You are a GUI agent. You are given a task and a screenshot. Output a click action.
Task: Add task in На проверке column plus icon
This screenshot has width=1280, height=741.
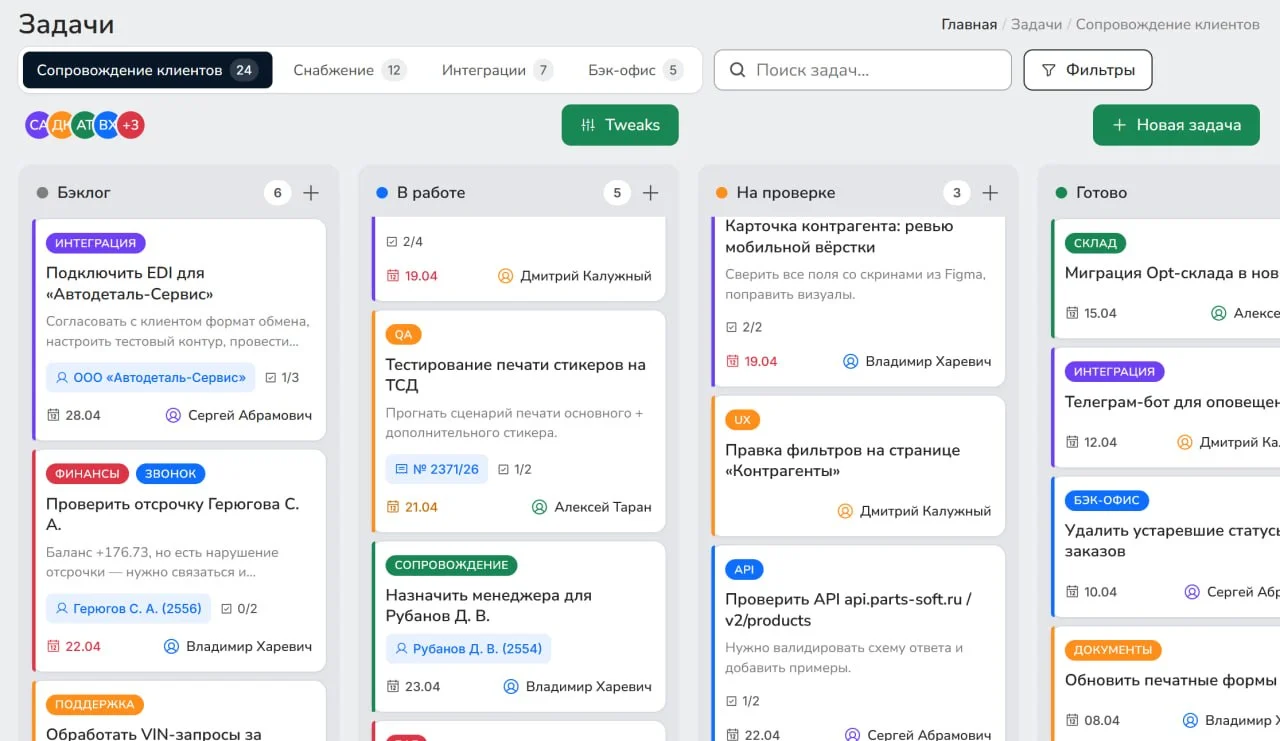pyautogui.click(x=990, y=193)
